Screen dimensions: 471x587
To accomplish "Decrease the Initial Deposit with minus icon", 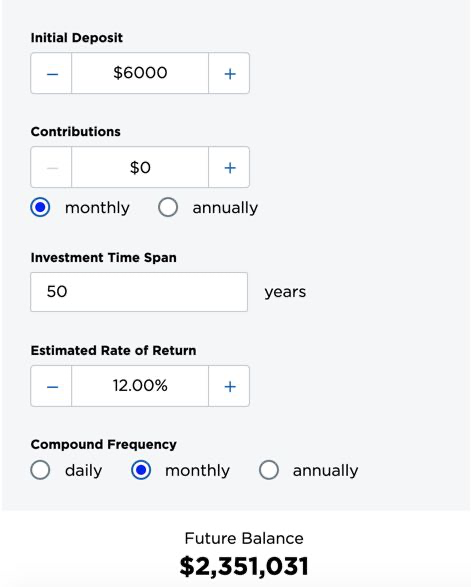I will [51, 73].
